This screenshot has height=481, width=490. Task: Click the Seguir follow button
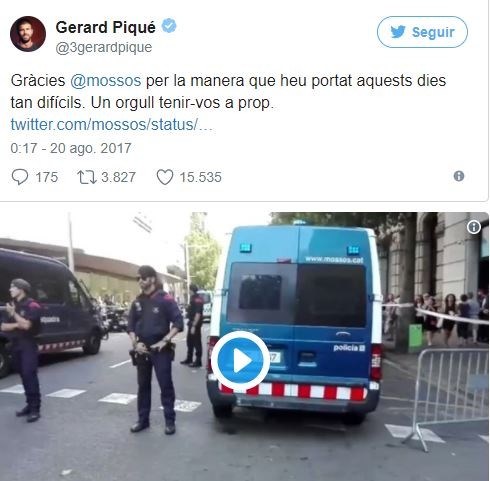pyautogui.click(x=422, y=32)
